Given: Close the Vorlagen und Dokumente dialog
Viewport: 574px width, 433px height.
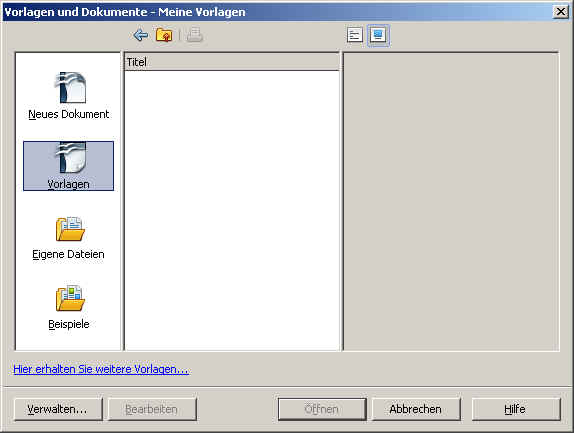Looking at the screenshot, I should 560,12.
